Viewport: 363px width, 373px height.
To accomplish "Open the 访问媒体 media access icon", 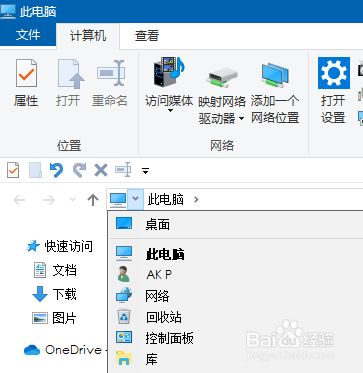I will [169, 72].
